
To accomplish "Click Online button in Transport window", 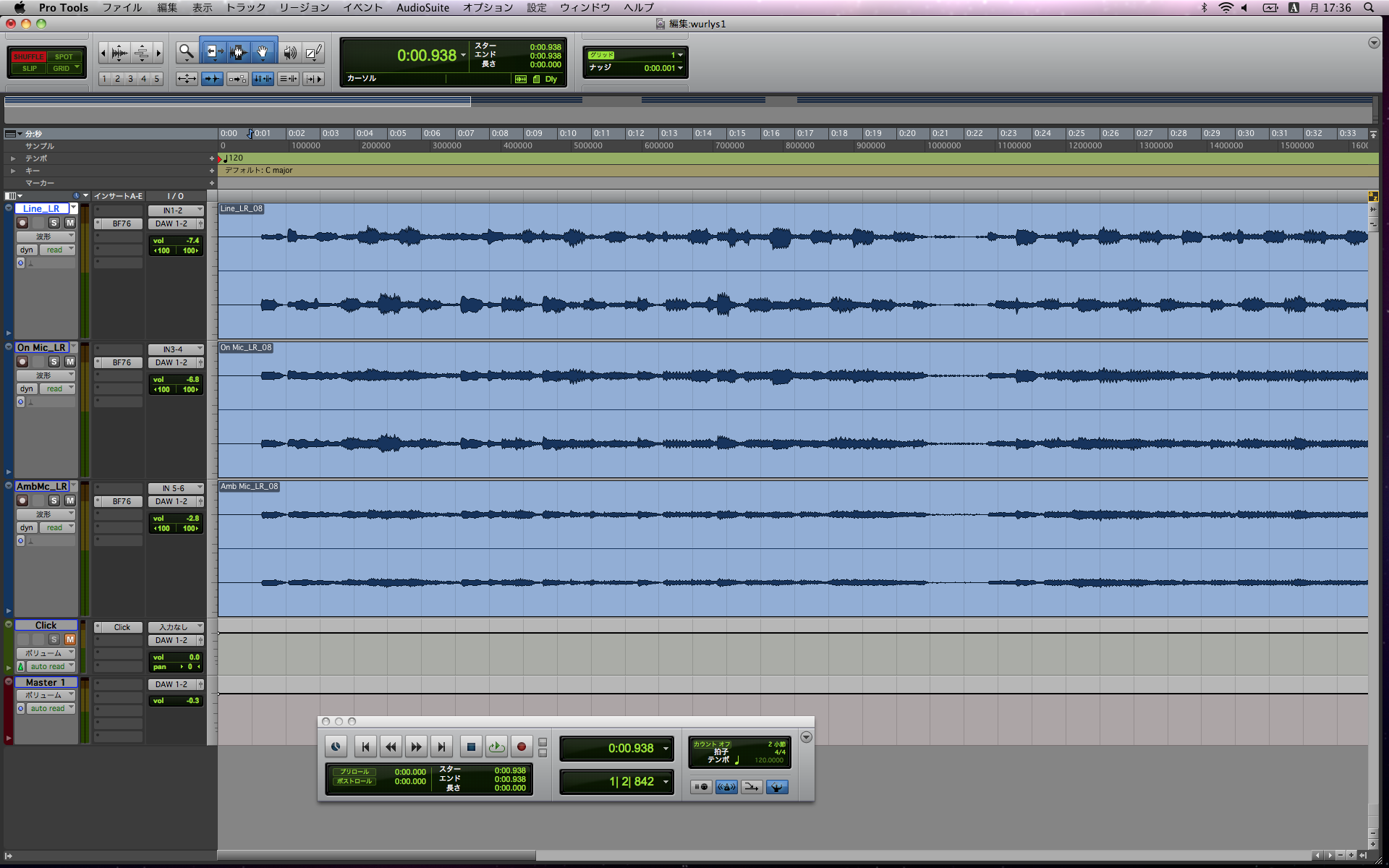I will click(x=336, y=746).
